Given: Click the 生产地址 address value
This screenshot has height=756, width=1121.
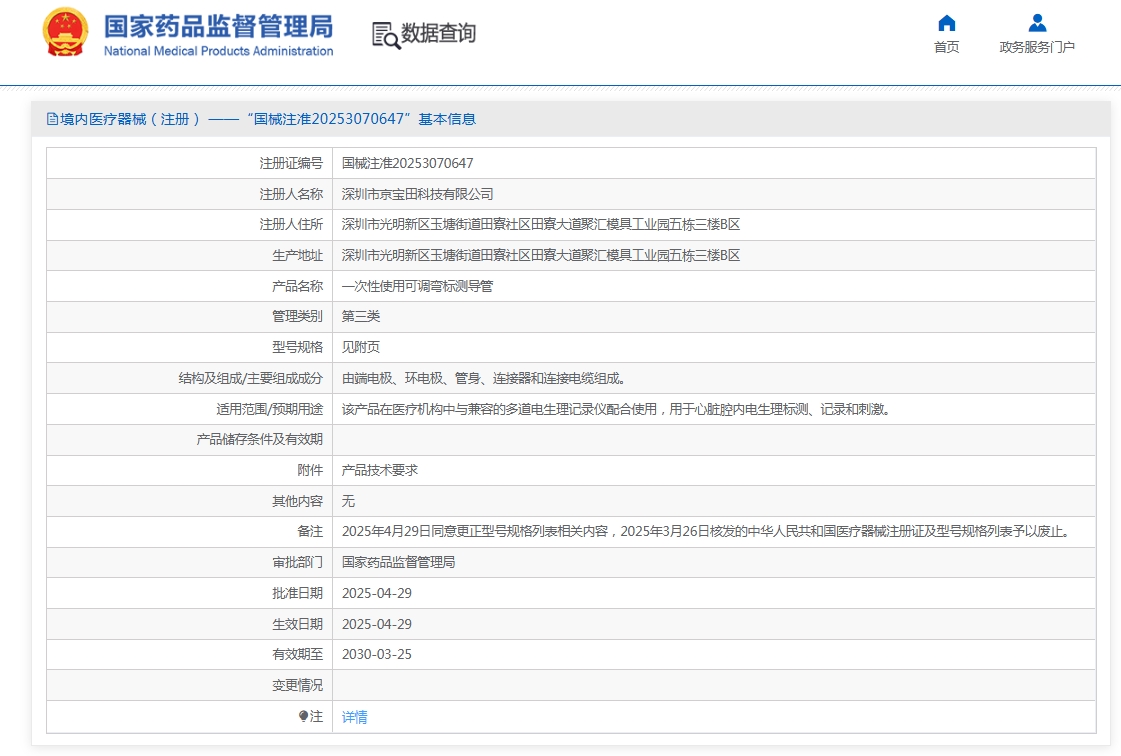Looking at the screenshot, I should (x=540, y=255).
